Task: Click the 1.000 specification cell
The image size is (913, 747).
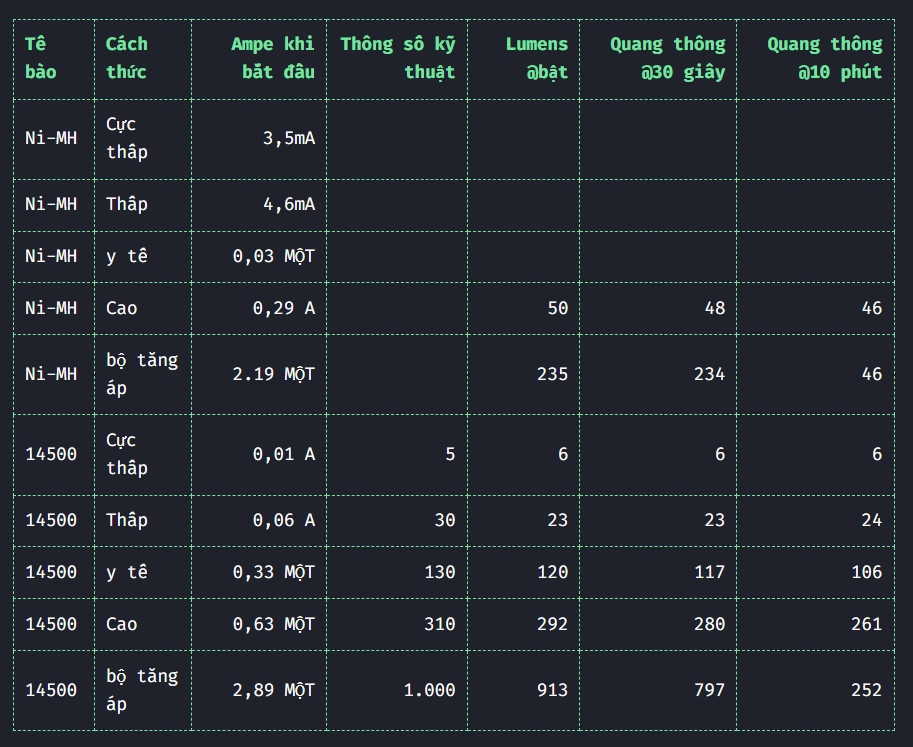Action: (429, 690)
